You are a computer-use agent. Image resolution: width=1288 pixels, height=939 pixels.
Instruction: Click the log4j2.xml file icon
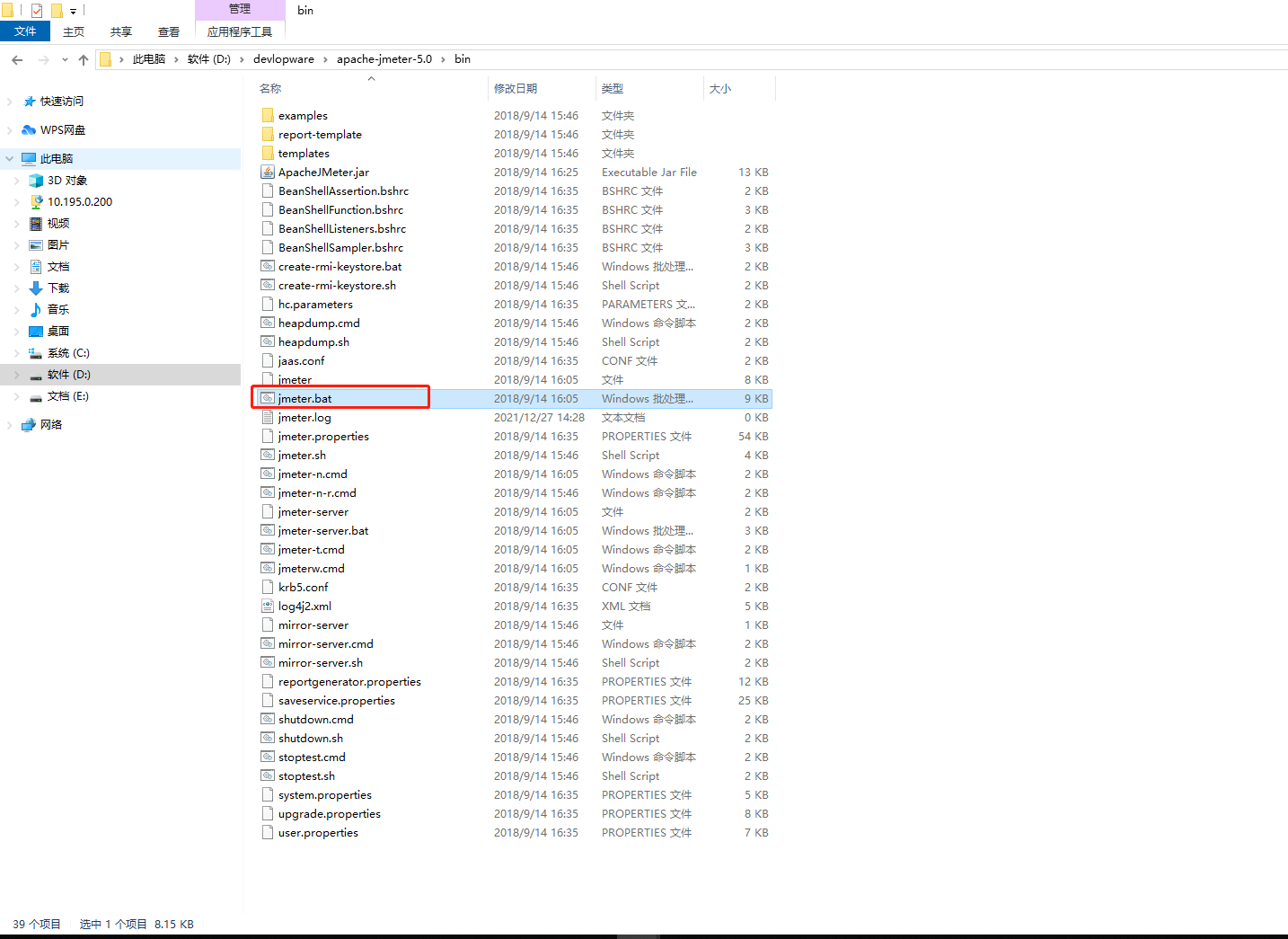[268, 606]
